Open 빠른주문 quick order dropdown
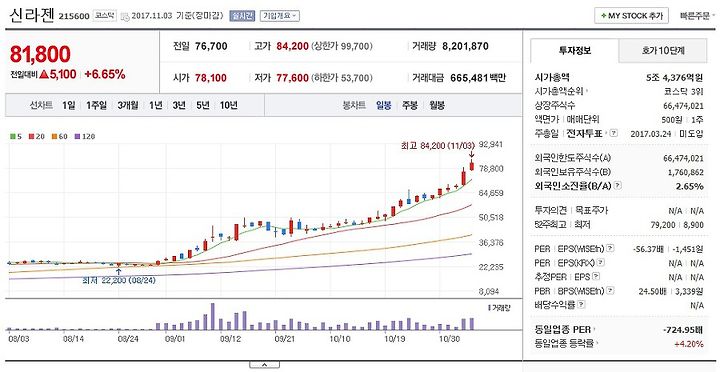This screenshot has width=720, height=372. 697,16
